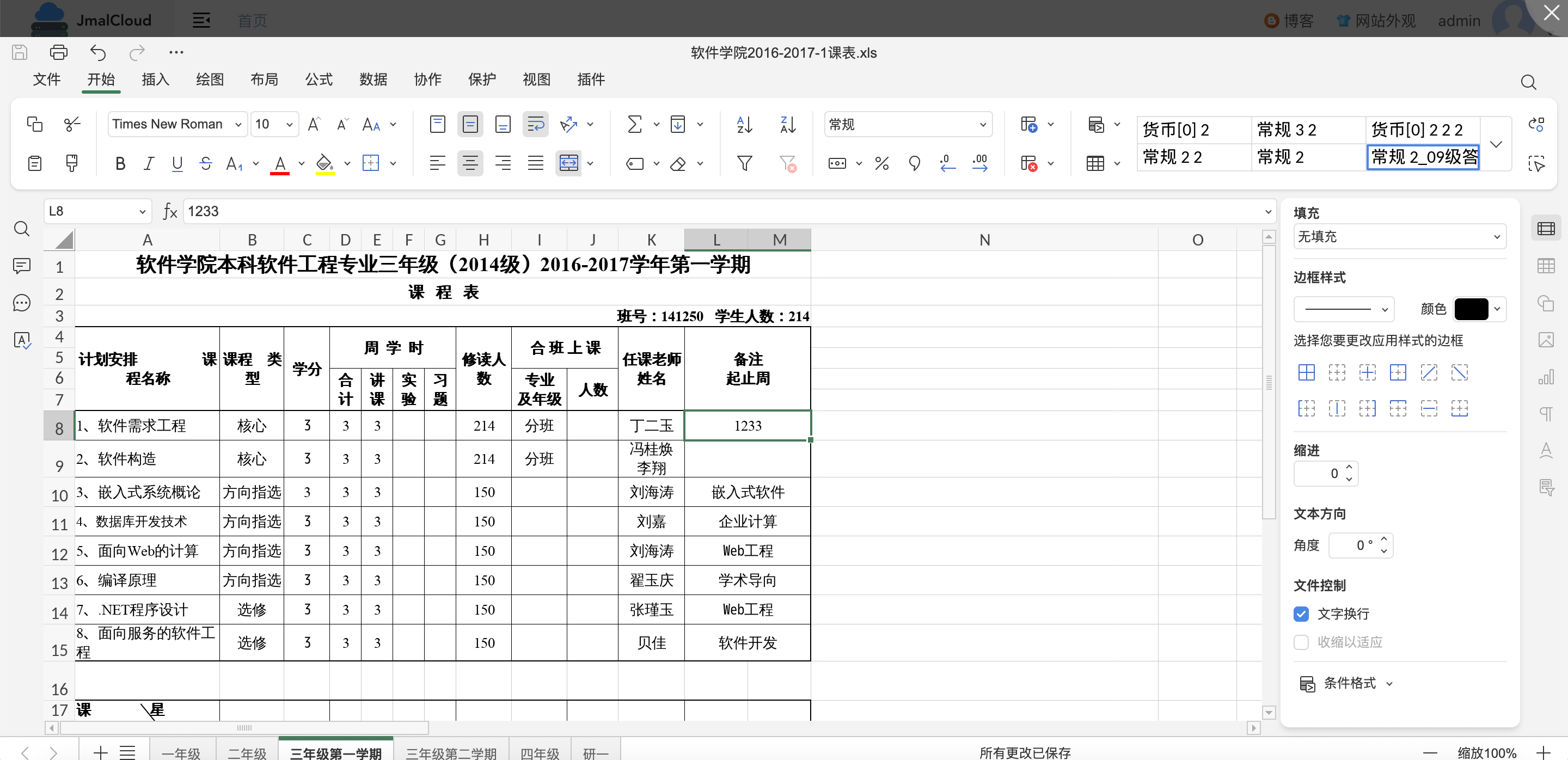Click the print icon

58,52
